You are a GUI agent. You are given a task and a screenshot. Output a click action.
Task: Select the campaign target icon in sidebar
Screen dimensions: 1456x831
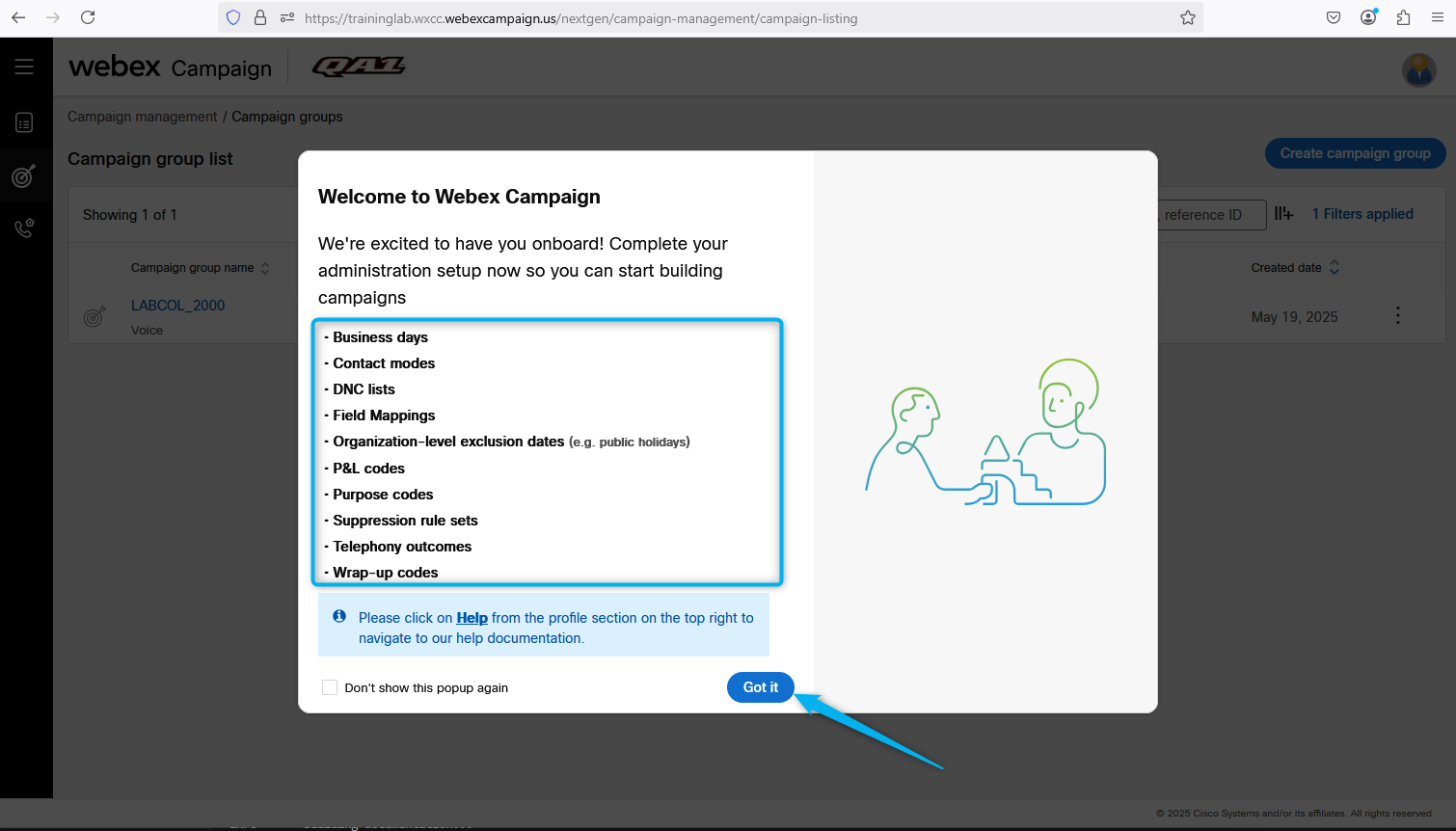[x=24, y=175]
